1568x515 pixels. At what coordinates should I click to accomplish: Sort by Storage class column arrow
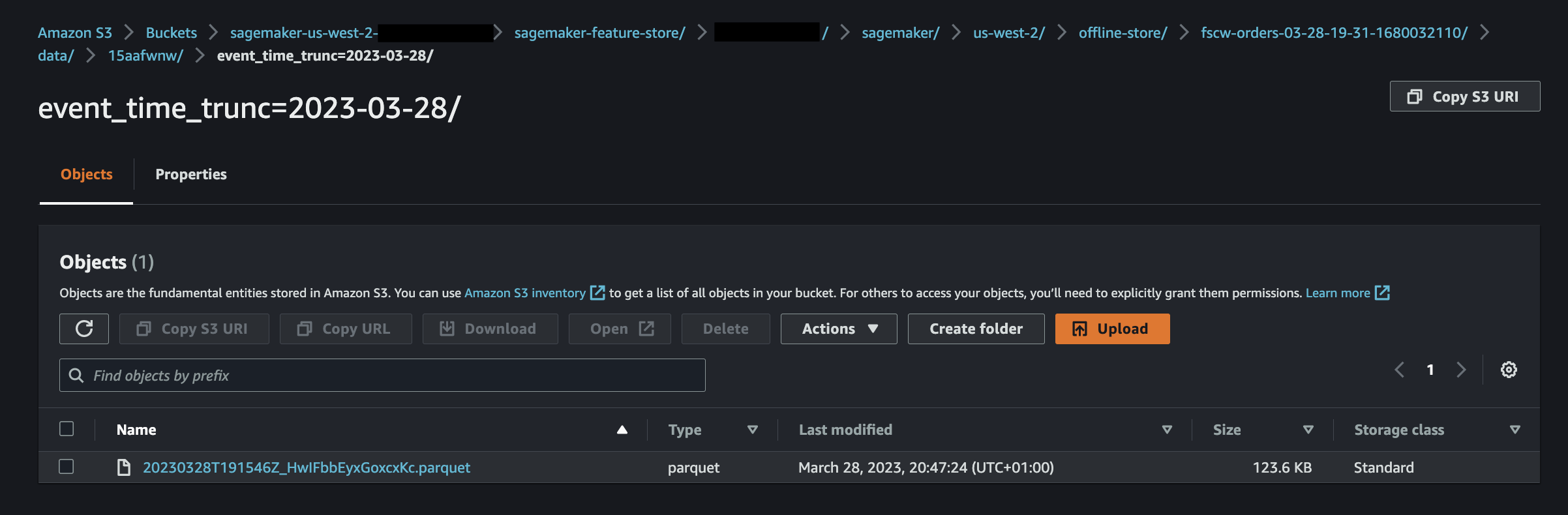[1515, 430]
